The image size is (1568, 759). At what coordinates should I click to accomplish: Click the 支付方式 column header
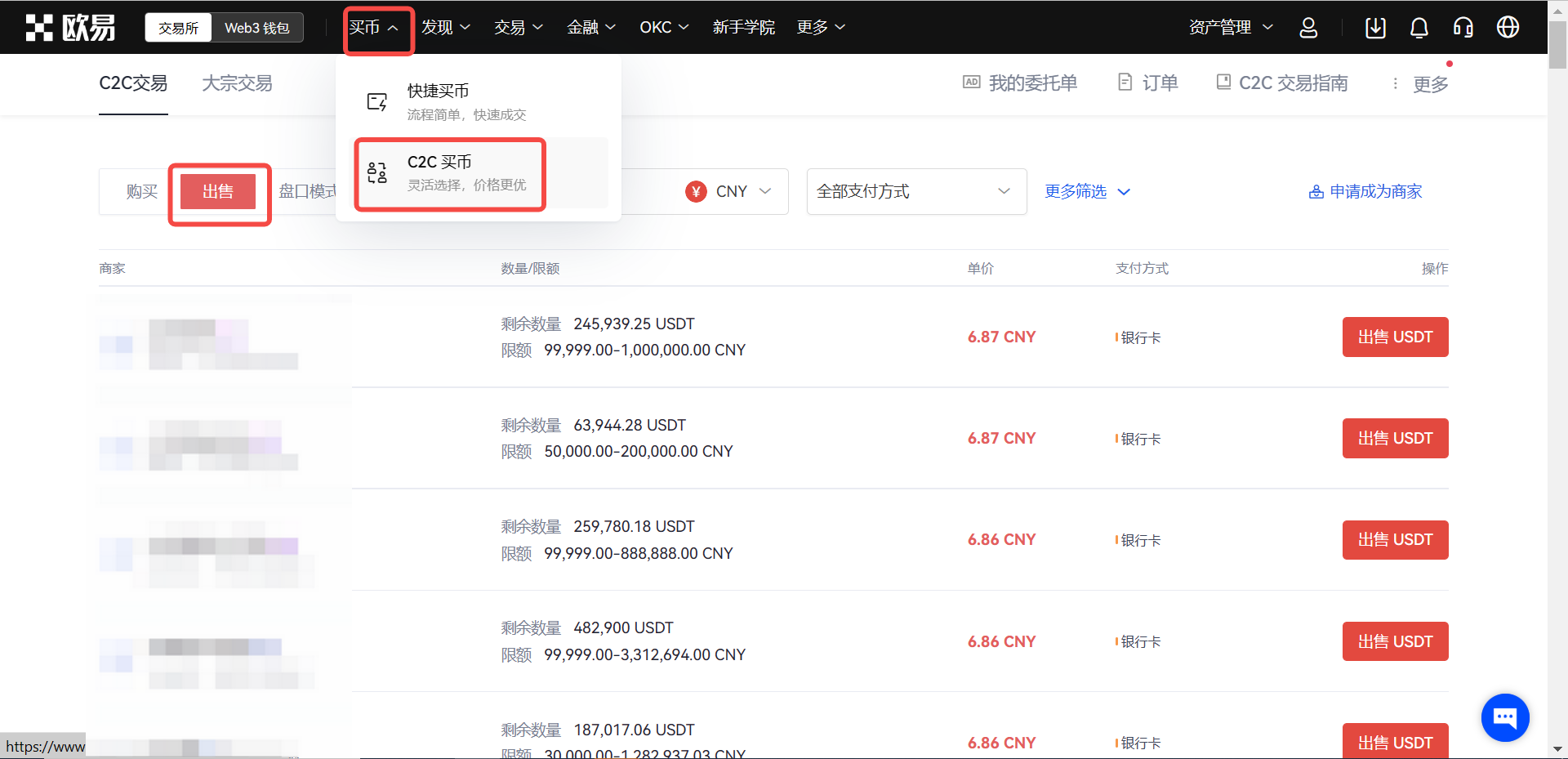(x=1142, y=268)
